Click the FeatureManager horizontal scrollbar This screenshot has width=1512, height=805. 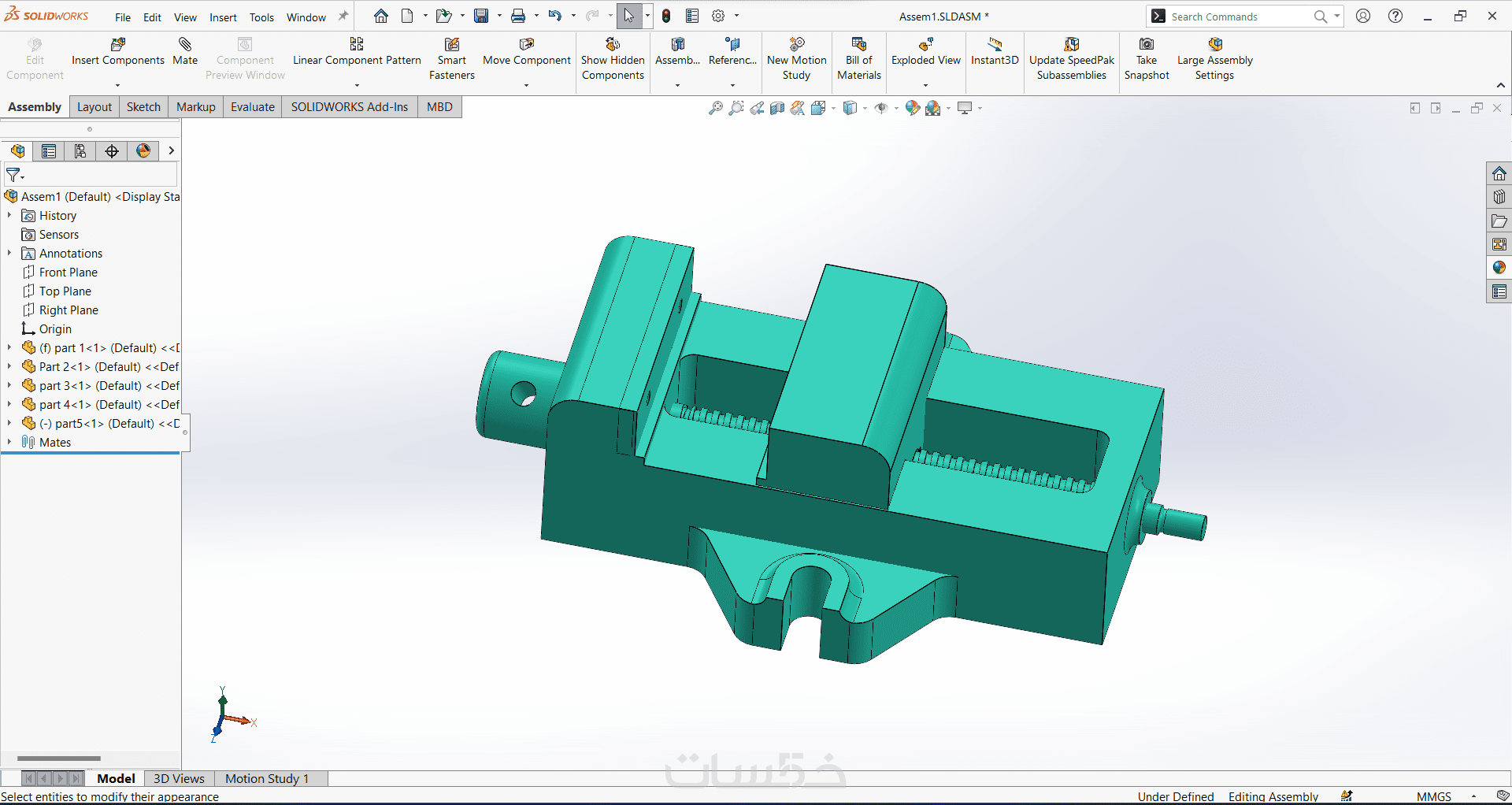(x=59, y=759)
